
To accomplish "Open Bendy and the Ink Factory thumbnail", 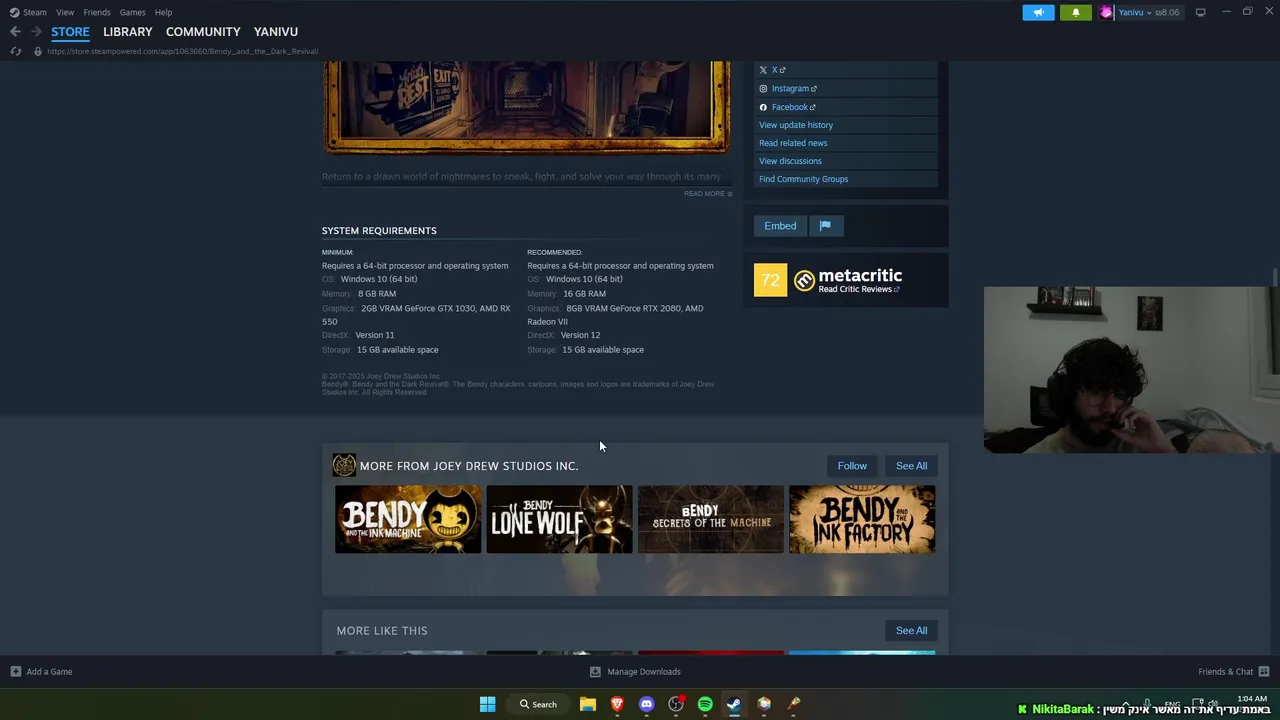I will (x=862, y=519).
